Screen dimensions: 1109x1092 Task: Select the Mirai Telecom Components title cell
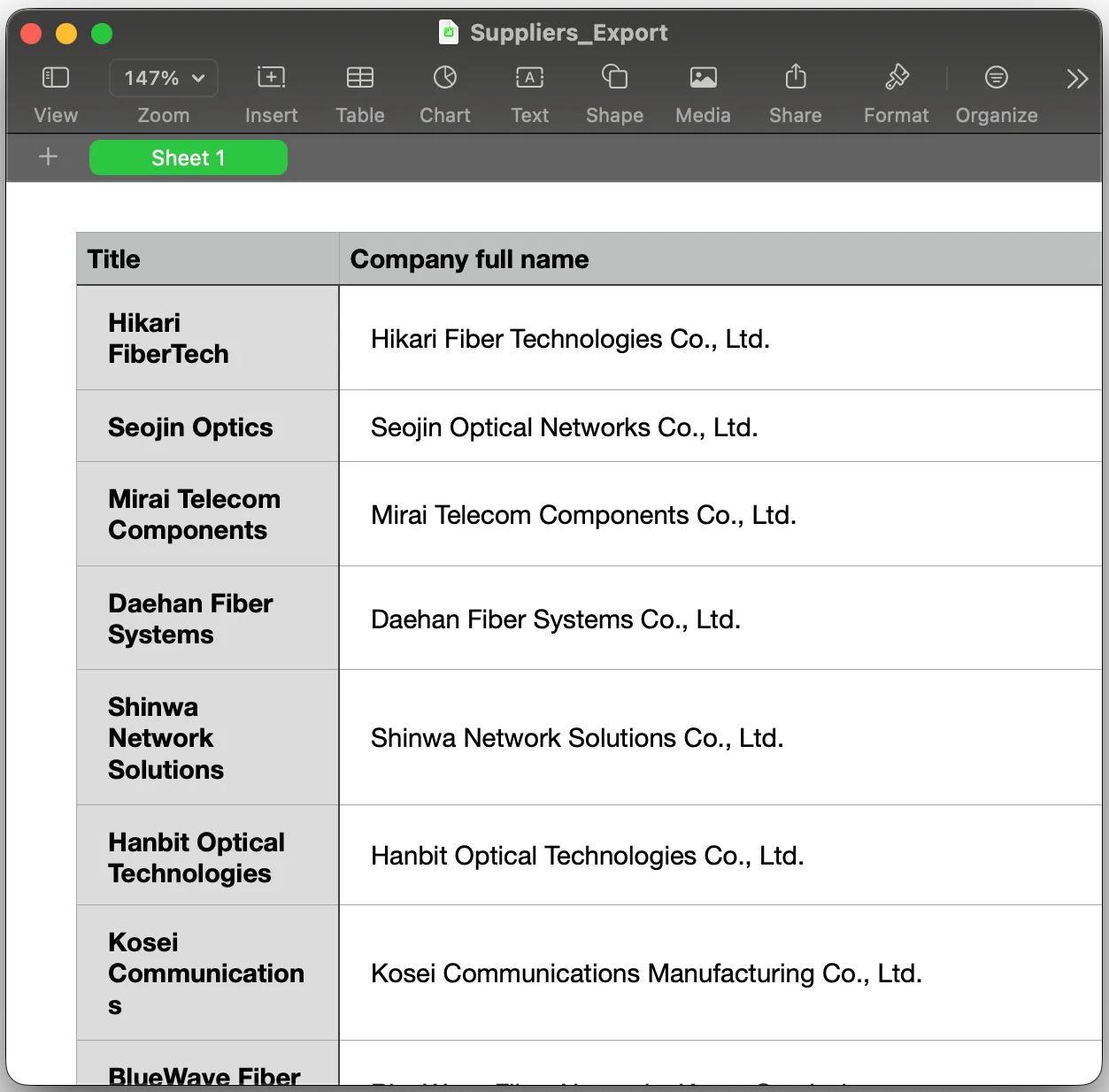[x=208, y=514]
